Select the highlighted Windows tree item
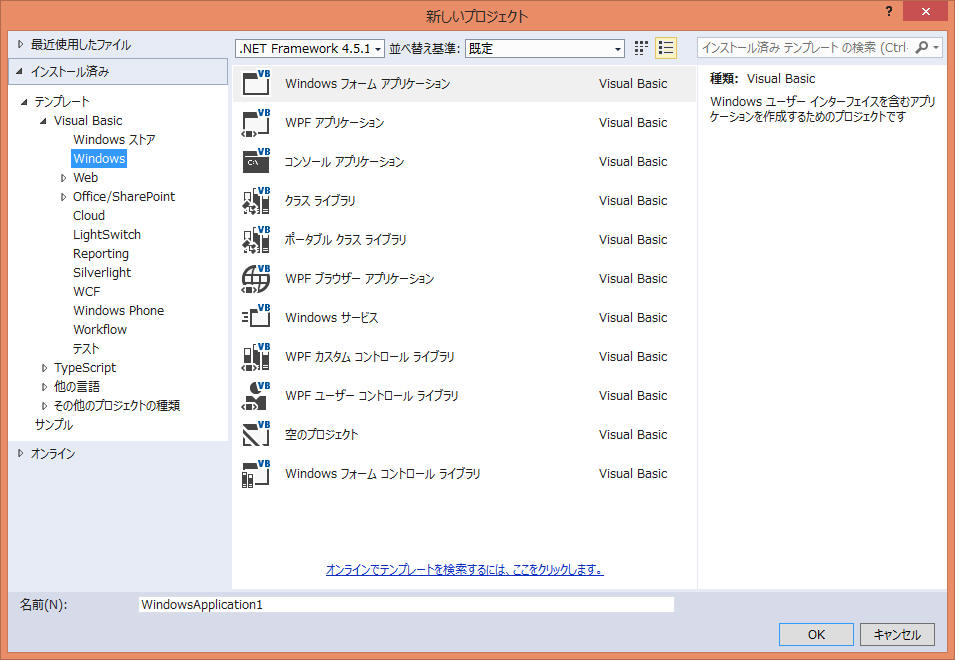Screen dimensions: 955x660 (x=99, y=158)
